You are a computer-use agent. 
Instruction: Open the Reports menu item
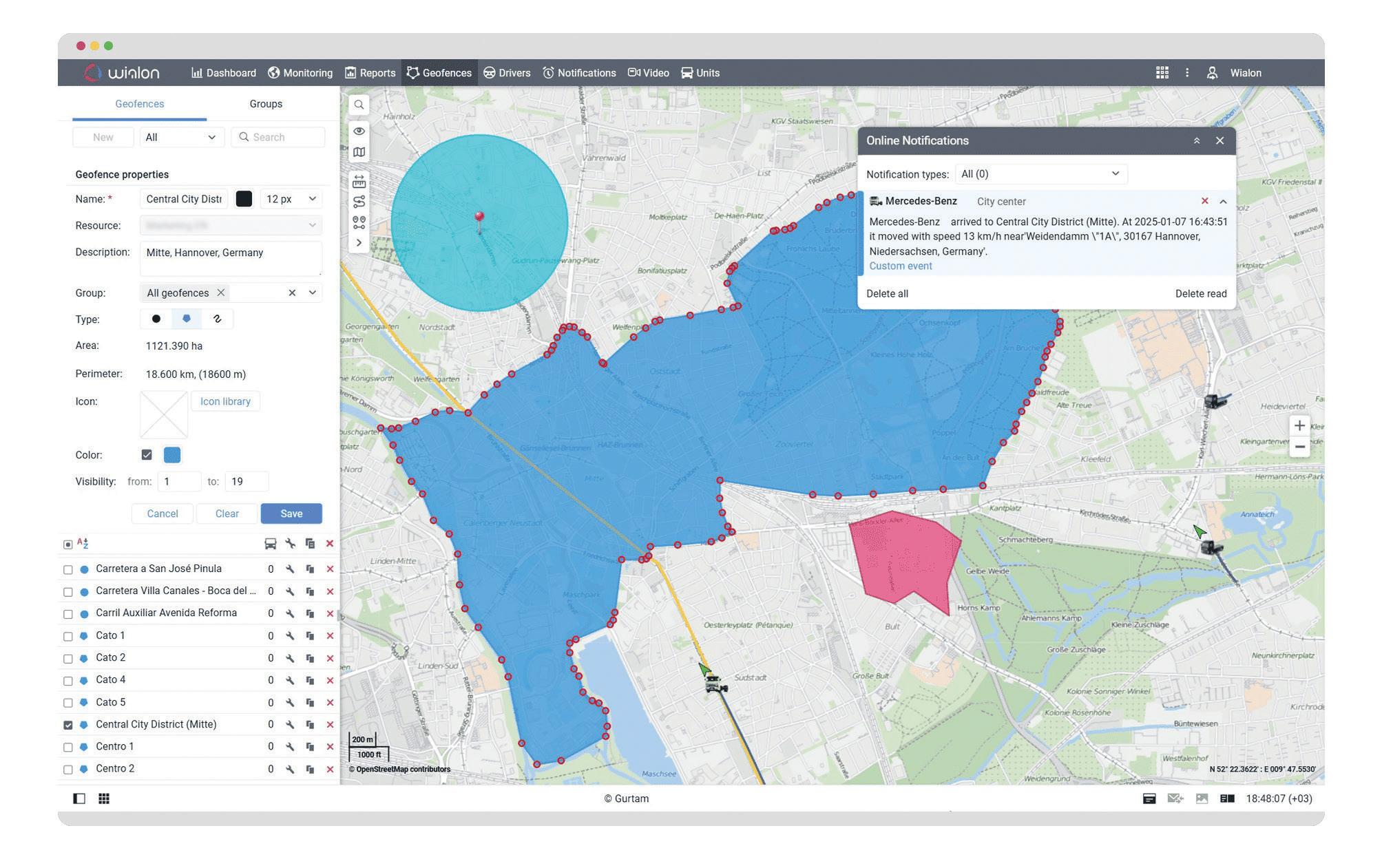(370, 73)
